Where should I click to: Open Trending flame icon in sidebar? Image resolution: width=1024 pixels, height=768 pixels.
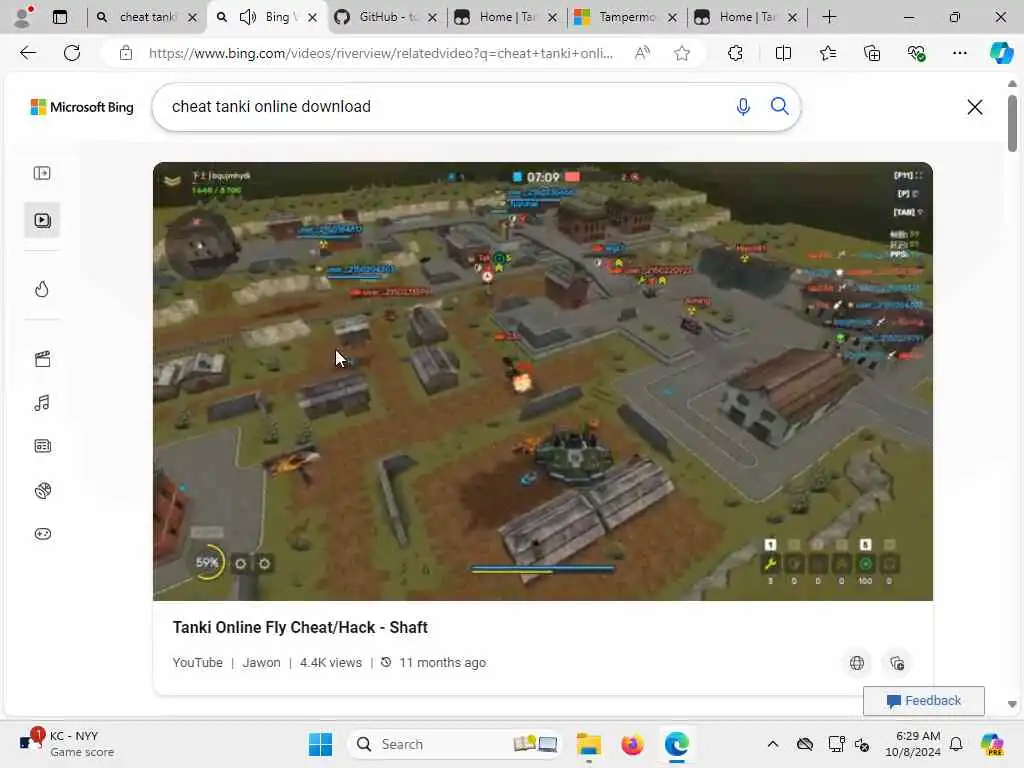click(42, 289)
